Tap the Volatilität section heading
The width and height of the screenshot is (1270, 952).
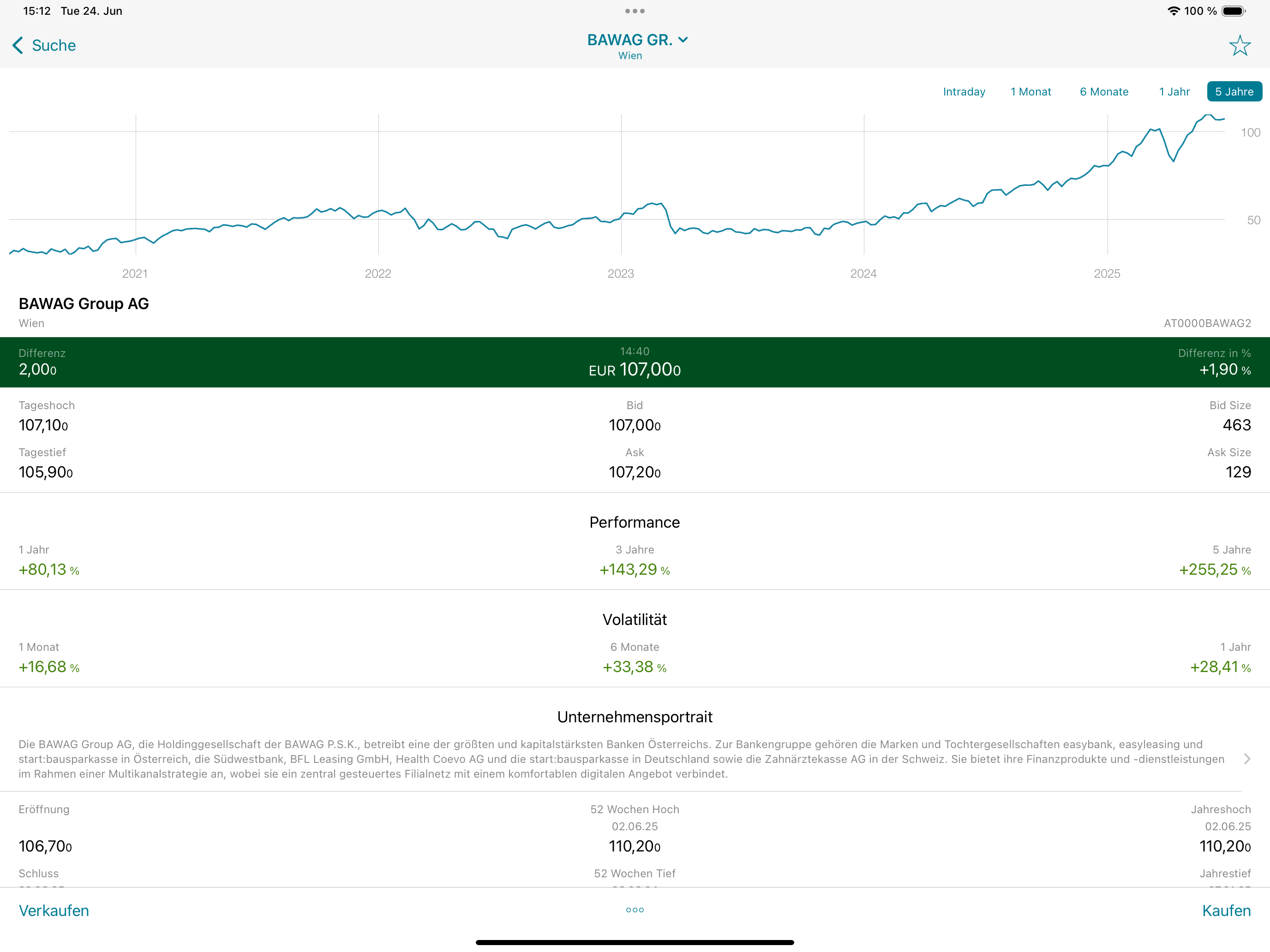pos(635,620)
